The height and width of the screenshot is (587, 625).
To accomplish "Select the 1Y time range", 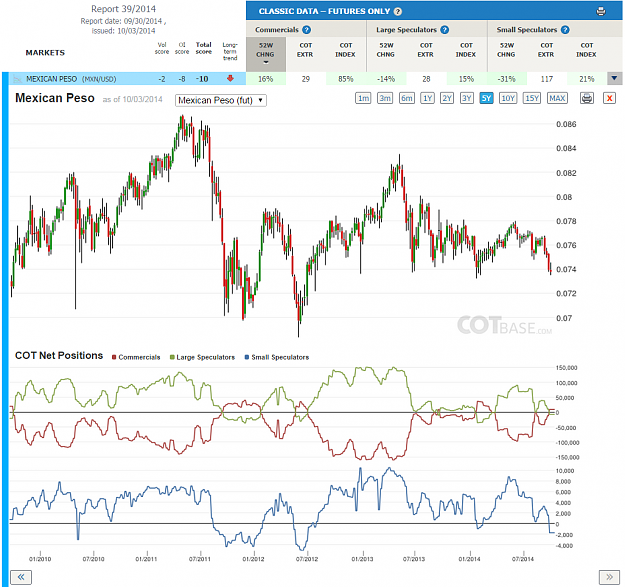I will [427, 98].
